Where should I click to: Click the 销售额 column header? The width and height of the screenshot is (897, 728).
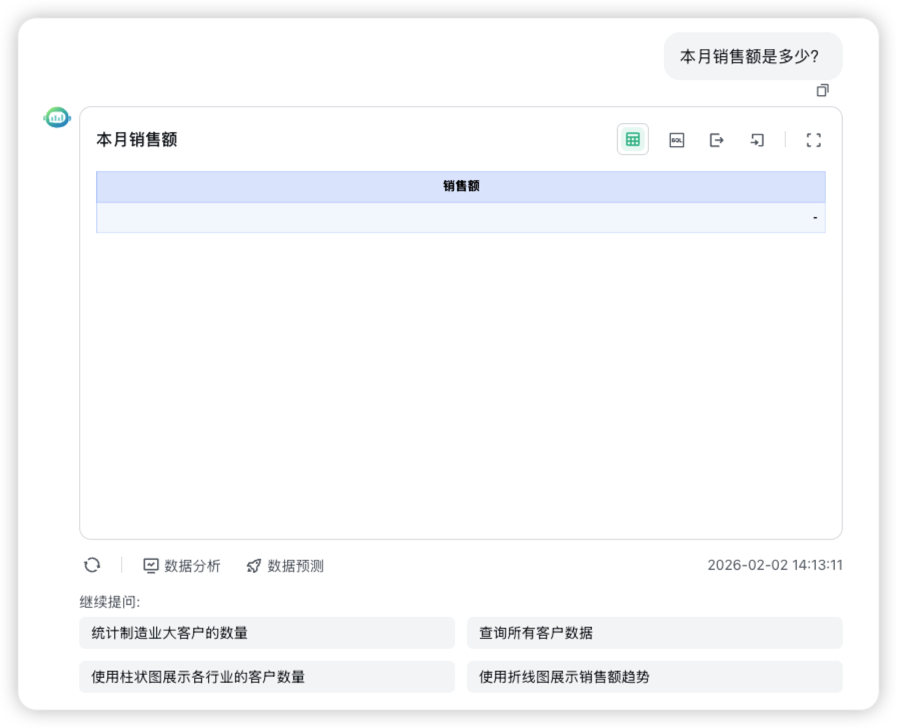[x=460, y=184]
